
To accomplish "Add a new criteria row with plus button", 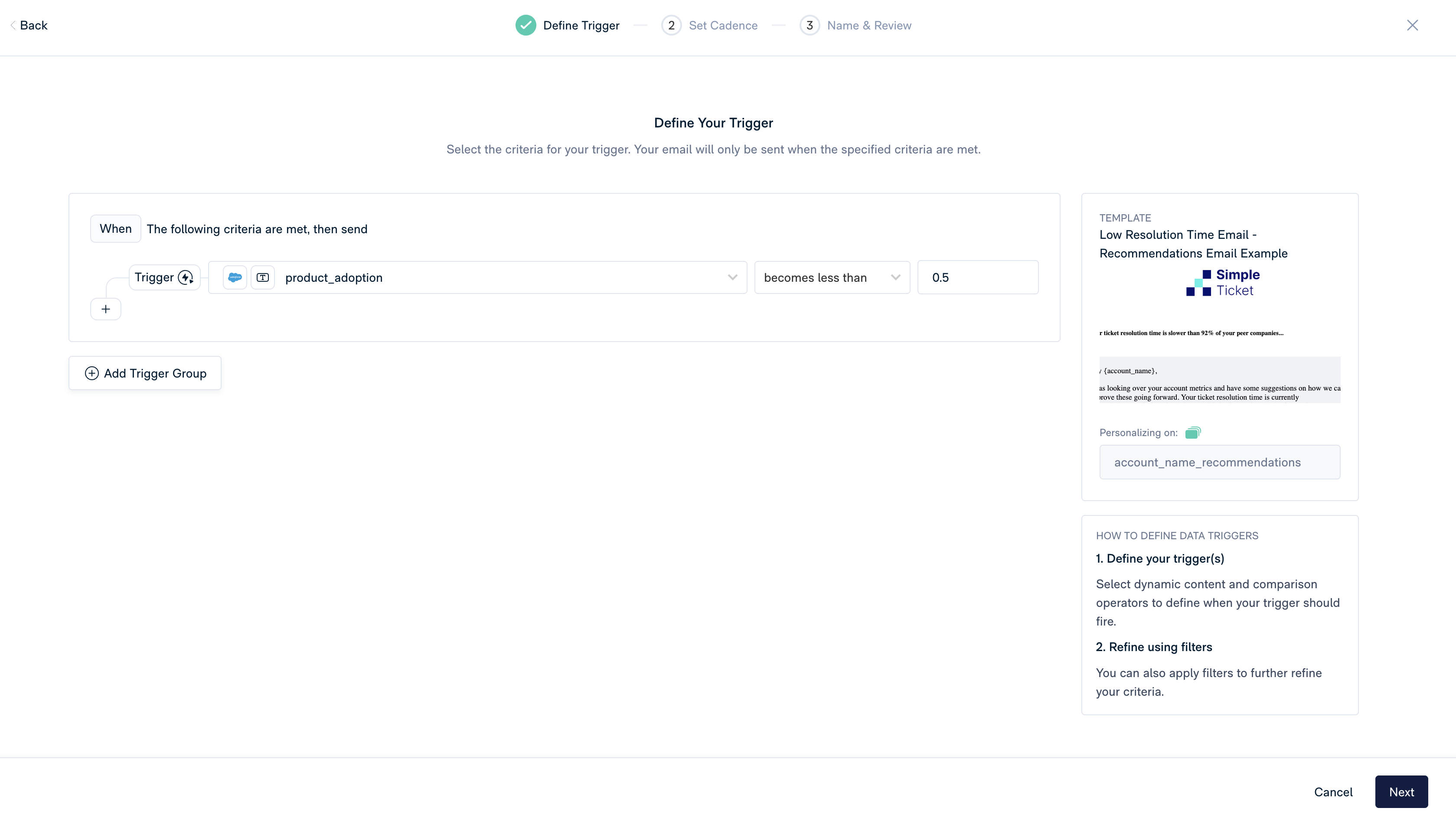I will (x=106, y=309).
